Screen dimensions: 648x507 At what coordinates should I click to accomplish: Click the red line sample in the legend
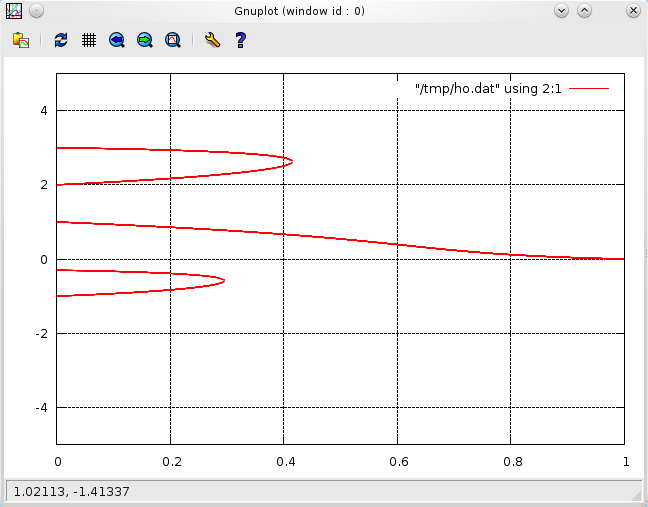tap(589, 89)
